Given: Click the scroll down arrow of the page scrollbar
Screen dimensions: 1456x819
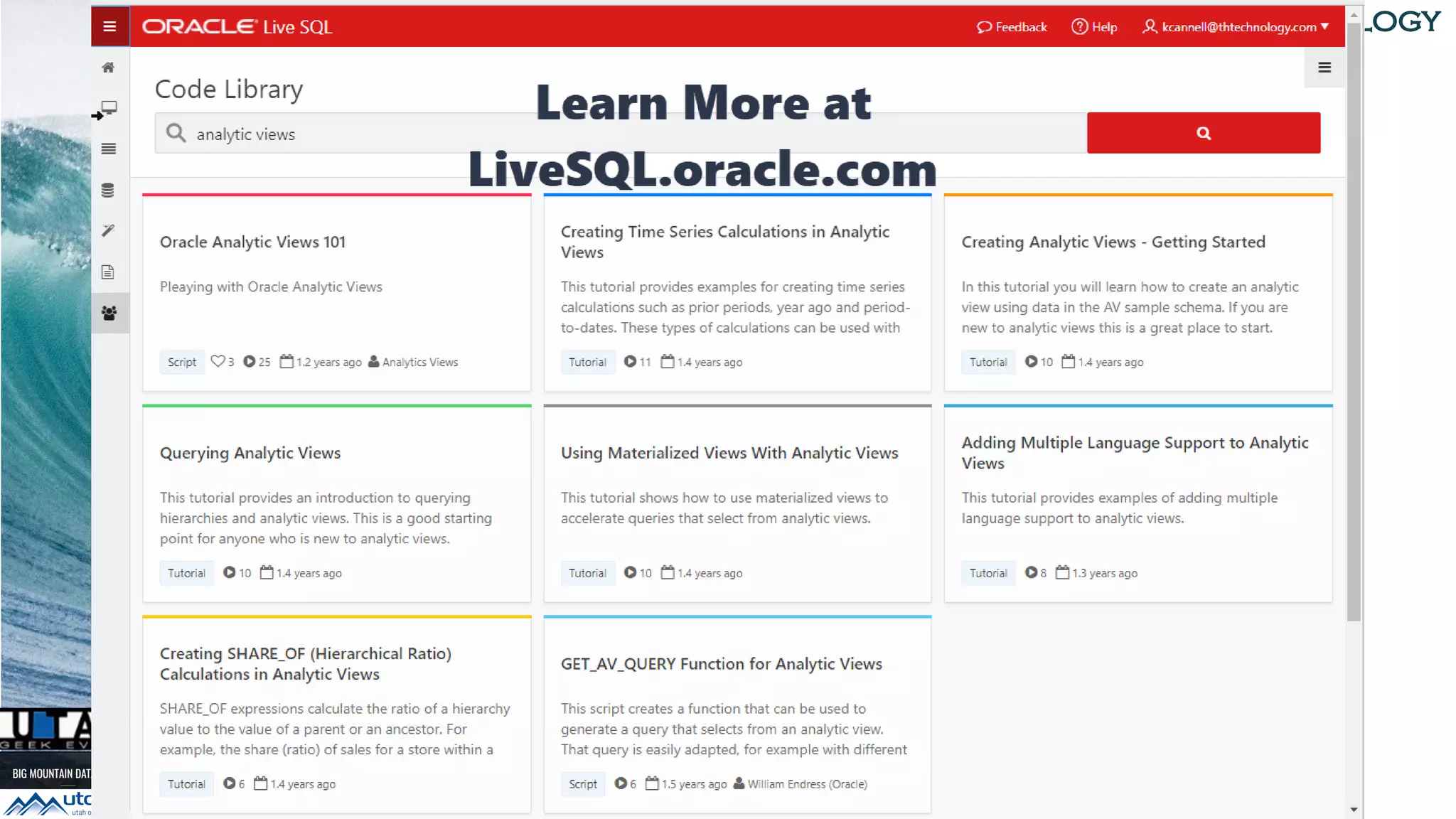Looking at the screenshot, I should click(1354, 810).
